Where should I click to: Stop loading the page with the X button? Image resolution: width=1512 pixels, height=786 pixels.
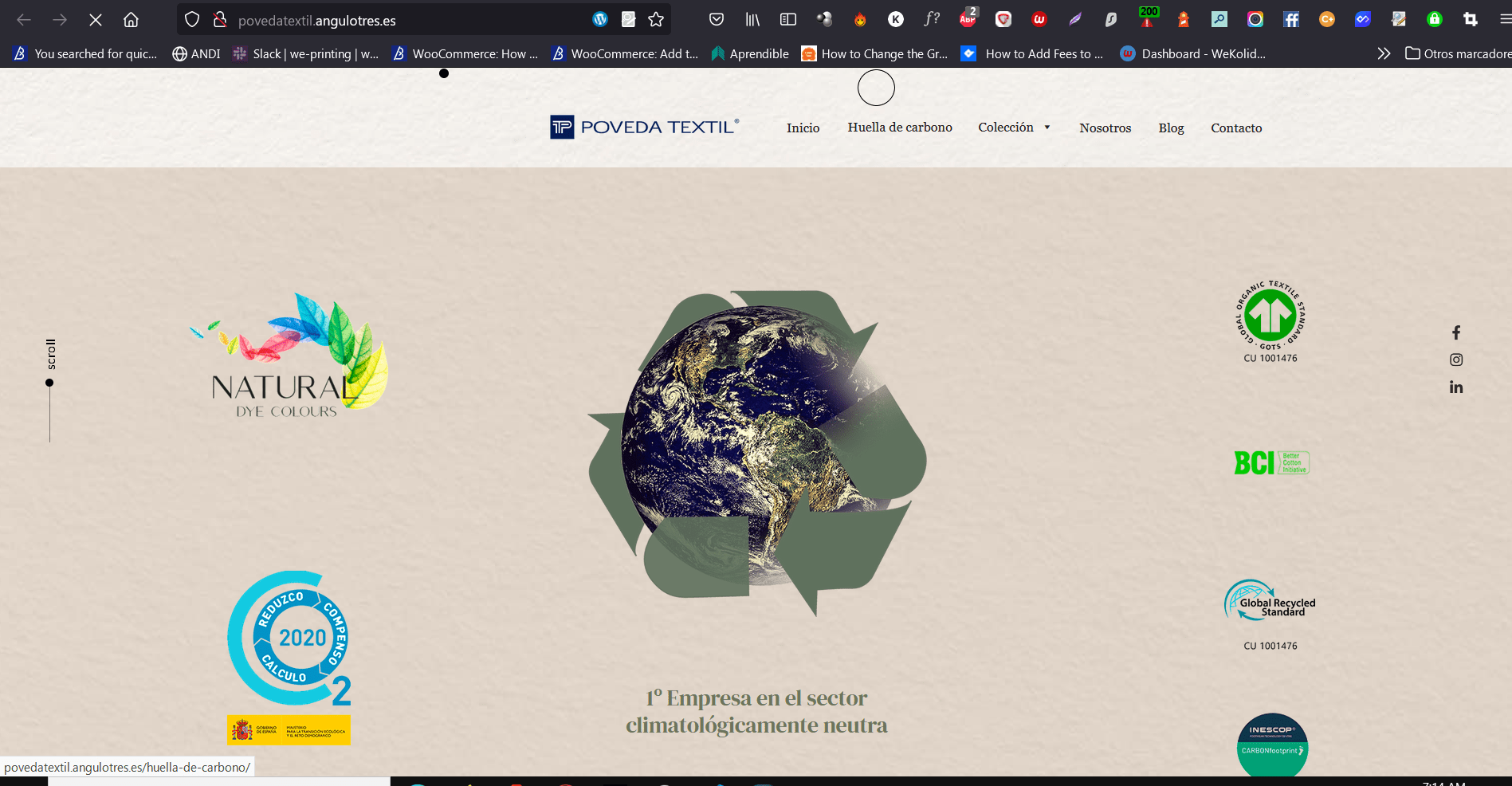[x=96, y=20]
